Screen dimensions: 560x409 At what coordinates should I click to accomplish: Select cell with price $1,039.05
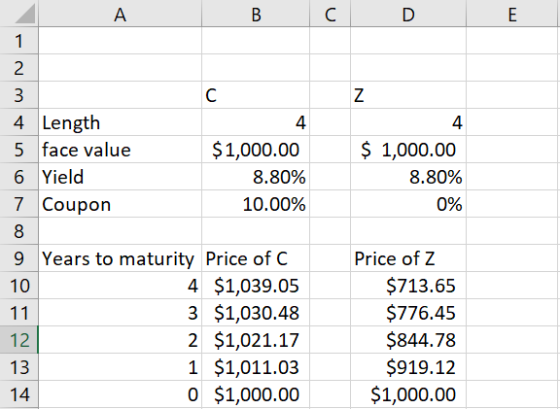pos(255,285)
